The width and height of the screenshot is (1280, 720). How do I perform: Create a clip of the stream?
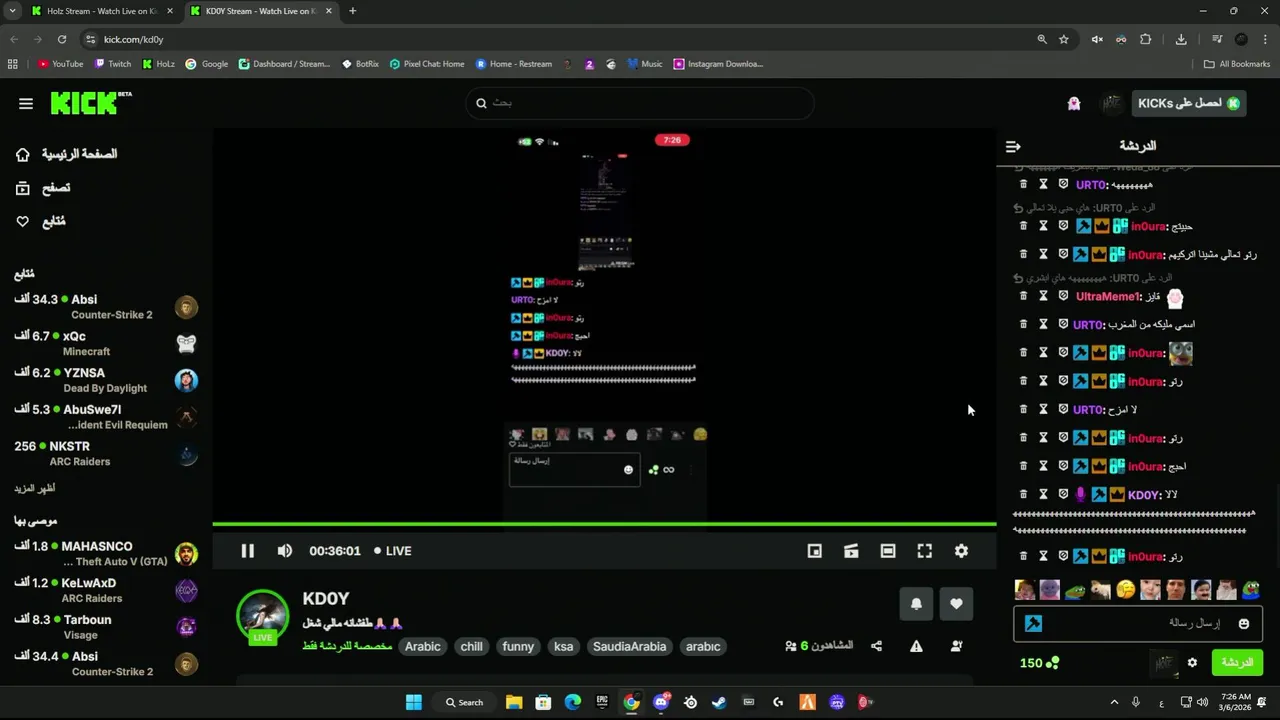851,551
